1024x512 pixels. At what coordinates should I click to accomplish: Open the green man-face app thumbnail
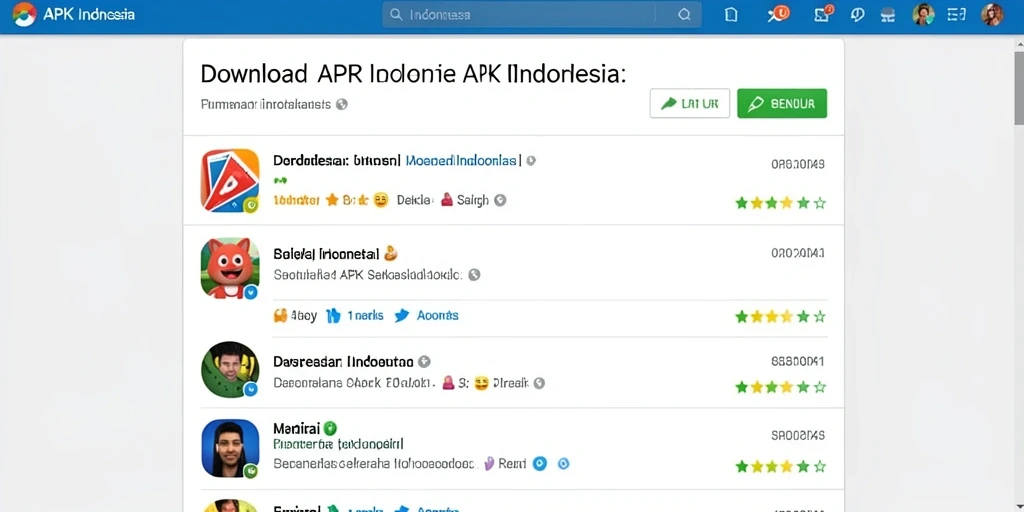click(x=230, y=370)
